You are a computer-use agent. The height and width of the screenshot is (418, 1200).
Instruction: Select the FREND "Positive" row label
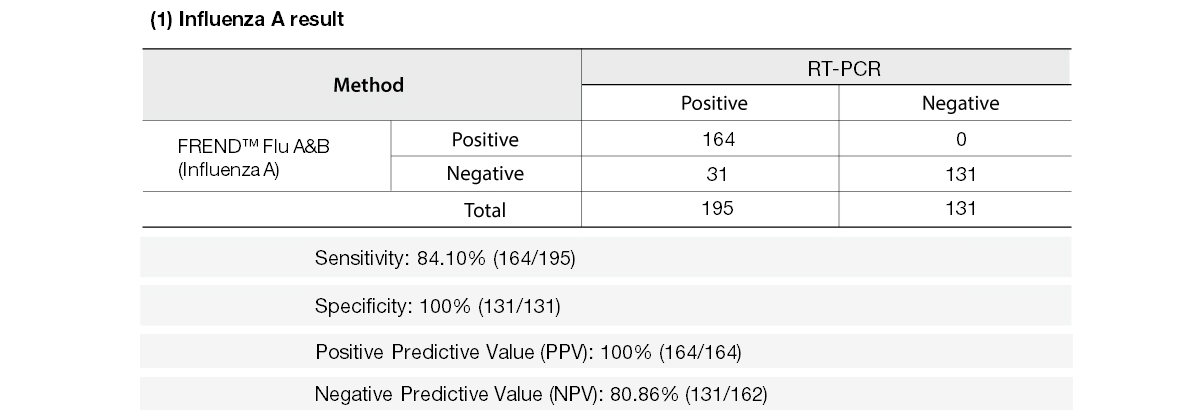click(x=485, y=139)
